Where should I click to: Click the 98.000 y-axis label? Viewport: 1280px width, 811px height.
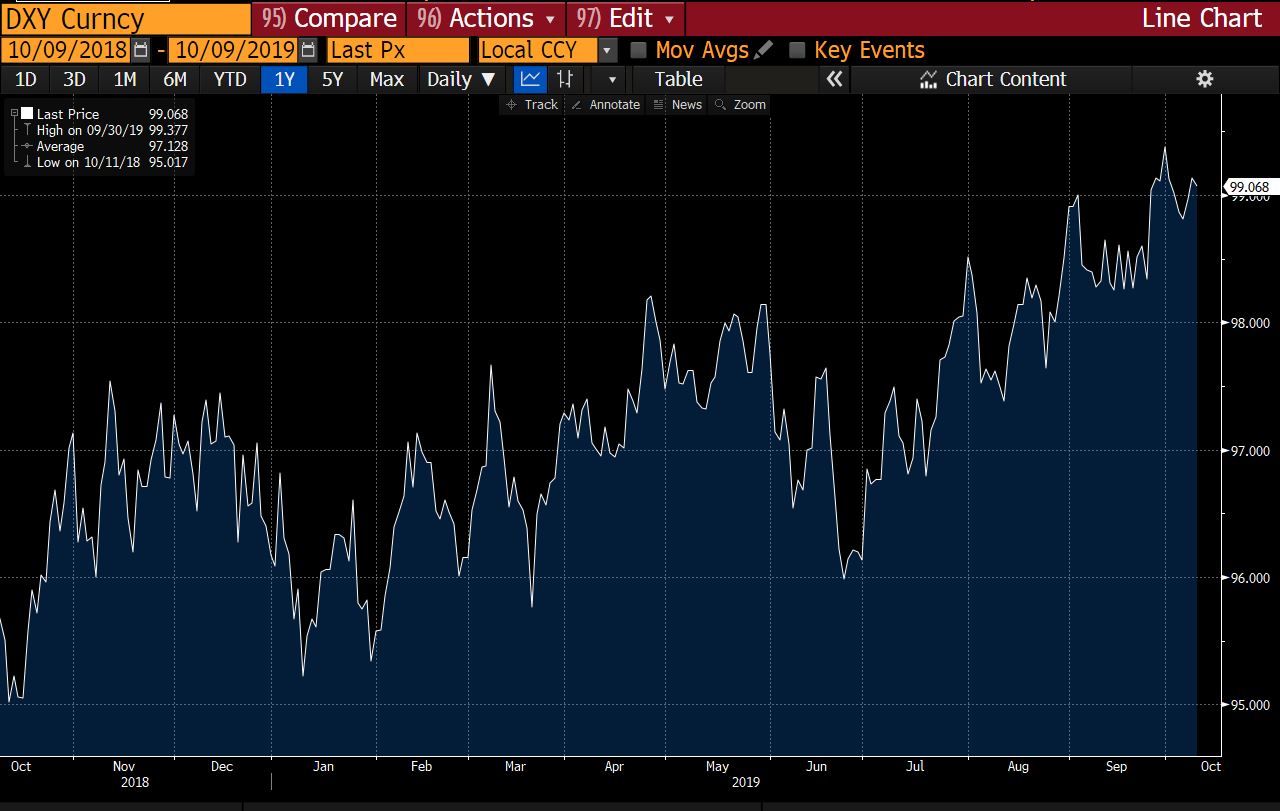(x=1250, y=323)
